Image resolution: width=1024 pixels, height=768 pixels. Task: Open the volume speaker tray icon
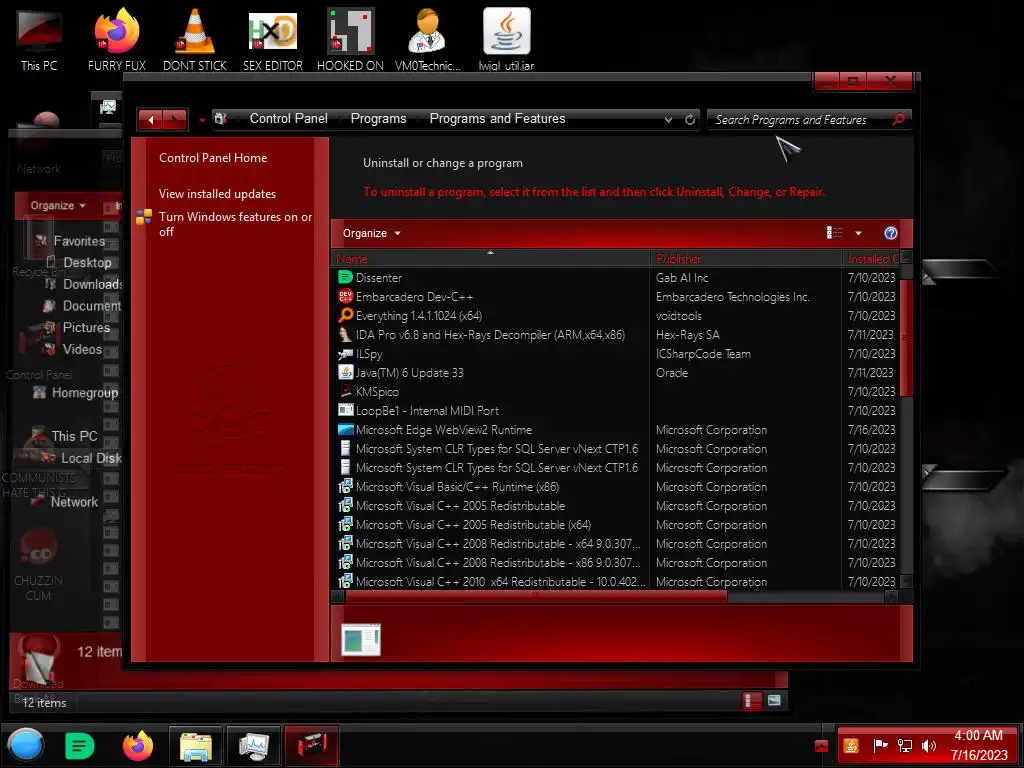pos(928,746)
